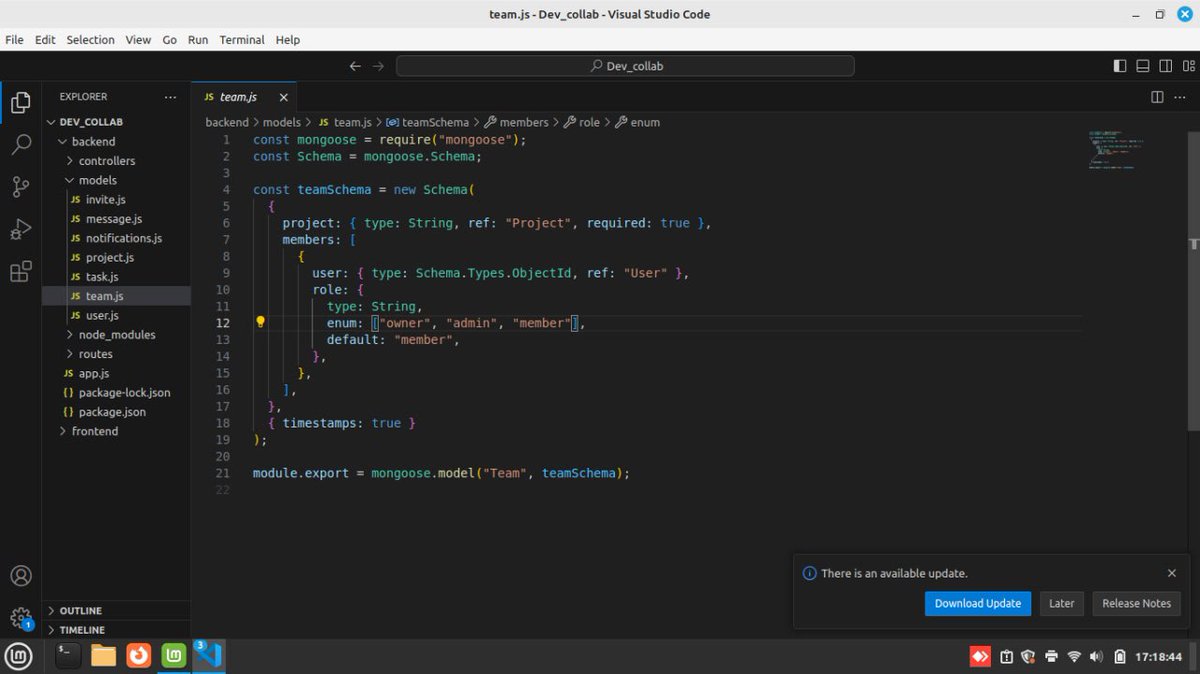Open the File menu
This screenshot has width=1200, height=674.
coord(14,40)
